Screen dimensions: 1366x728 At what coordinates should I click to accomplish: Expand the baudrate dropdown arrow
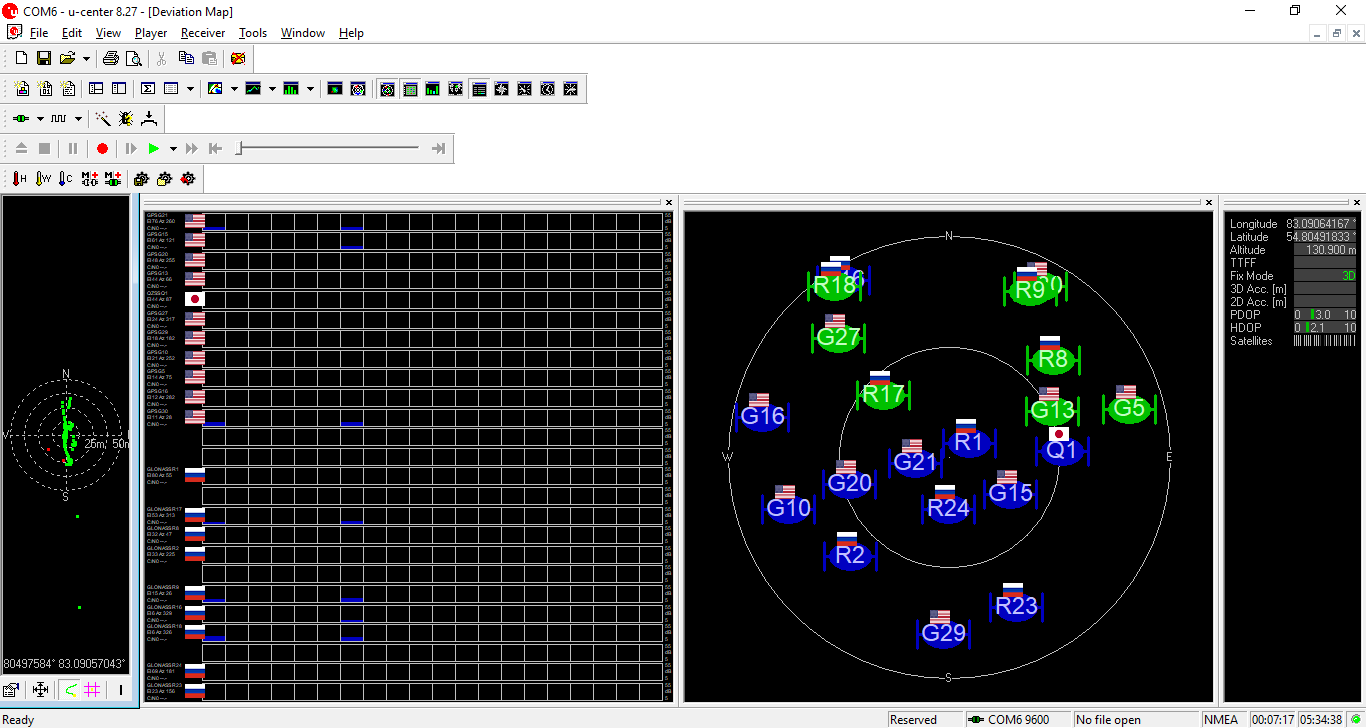pos(80,119)
